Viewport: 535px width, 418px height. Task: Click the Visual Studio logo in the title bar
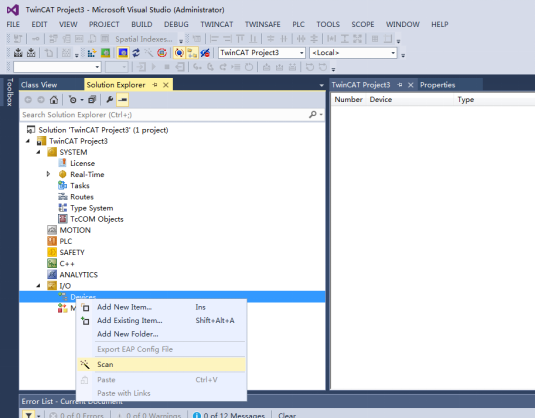(13, 10)
